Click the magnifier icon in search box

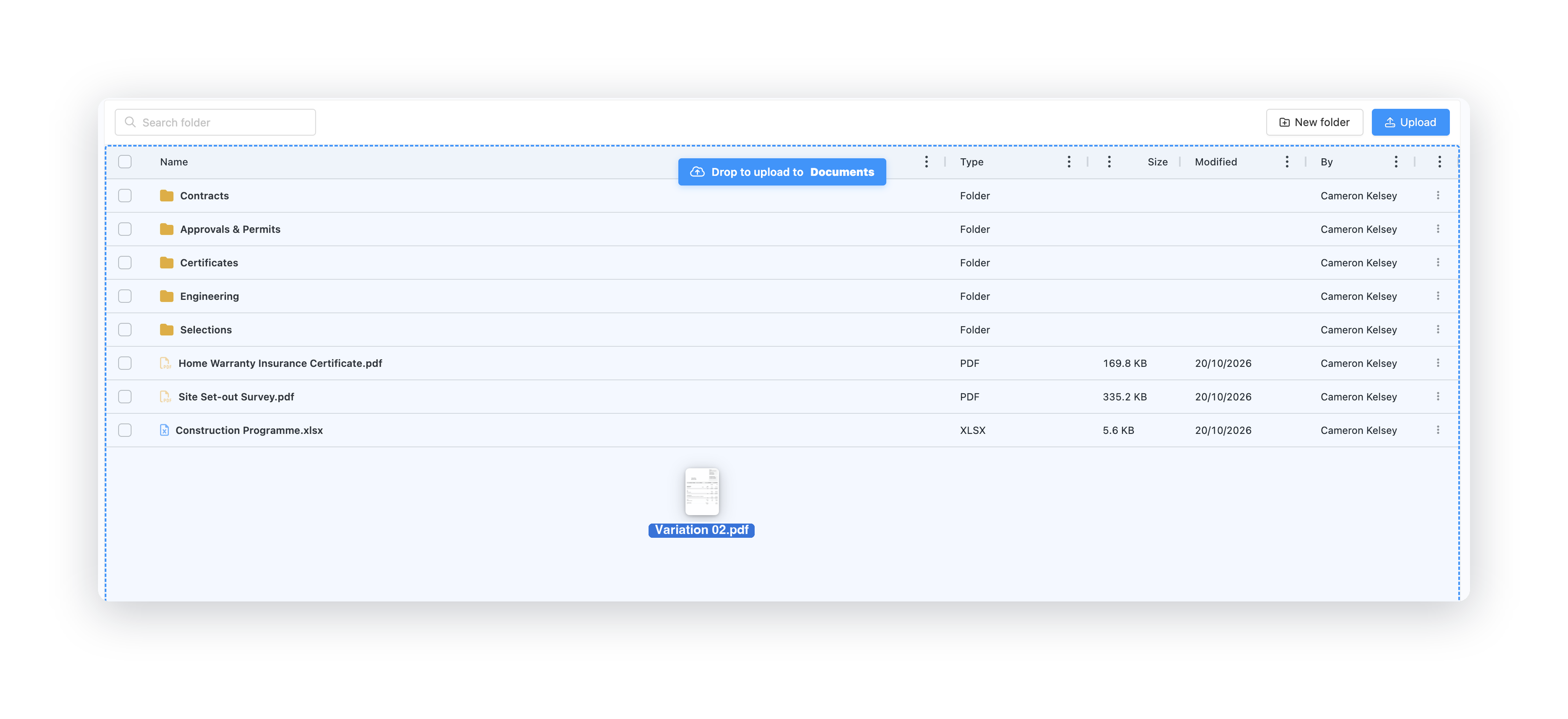(130, 122)
